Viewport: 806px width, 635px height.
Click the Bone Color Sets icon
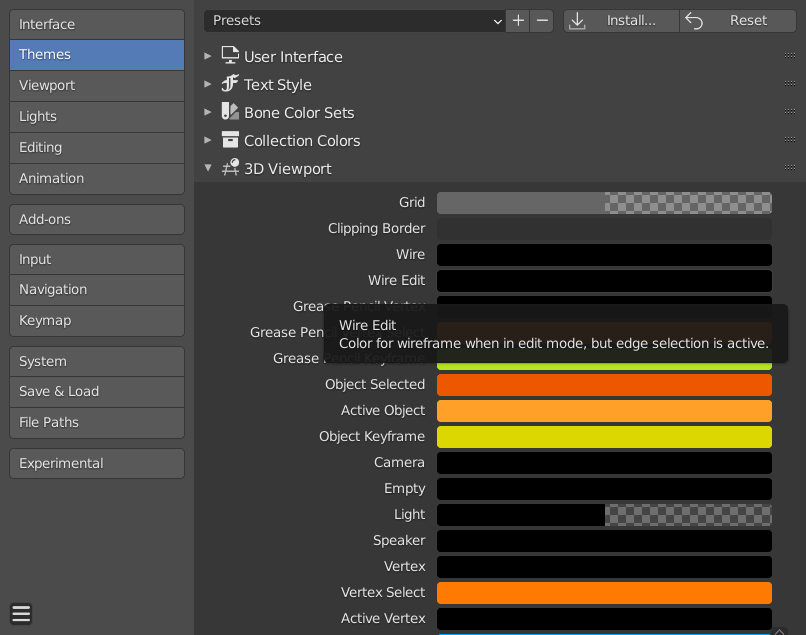coord(230,112)
